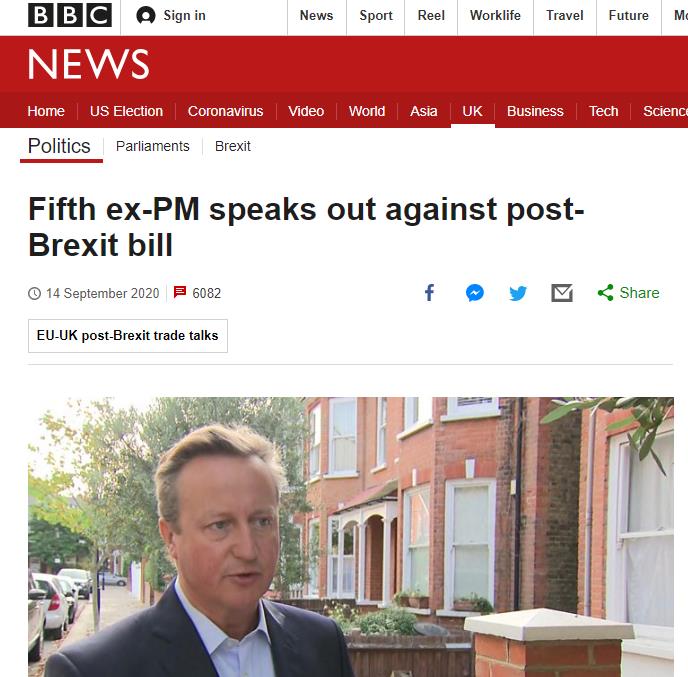
Task: Share via Facebook Messenger icon
Action: pos(475,293)
